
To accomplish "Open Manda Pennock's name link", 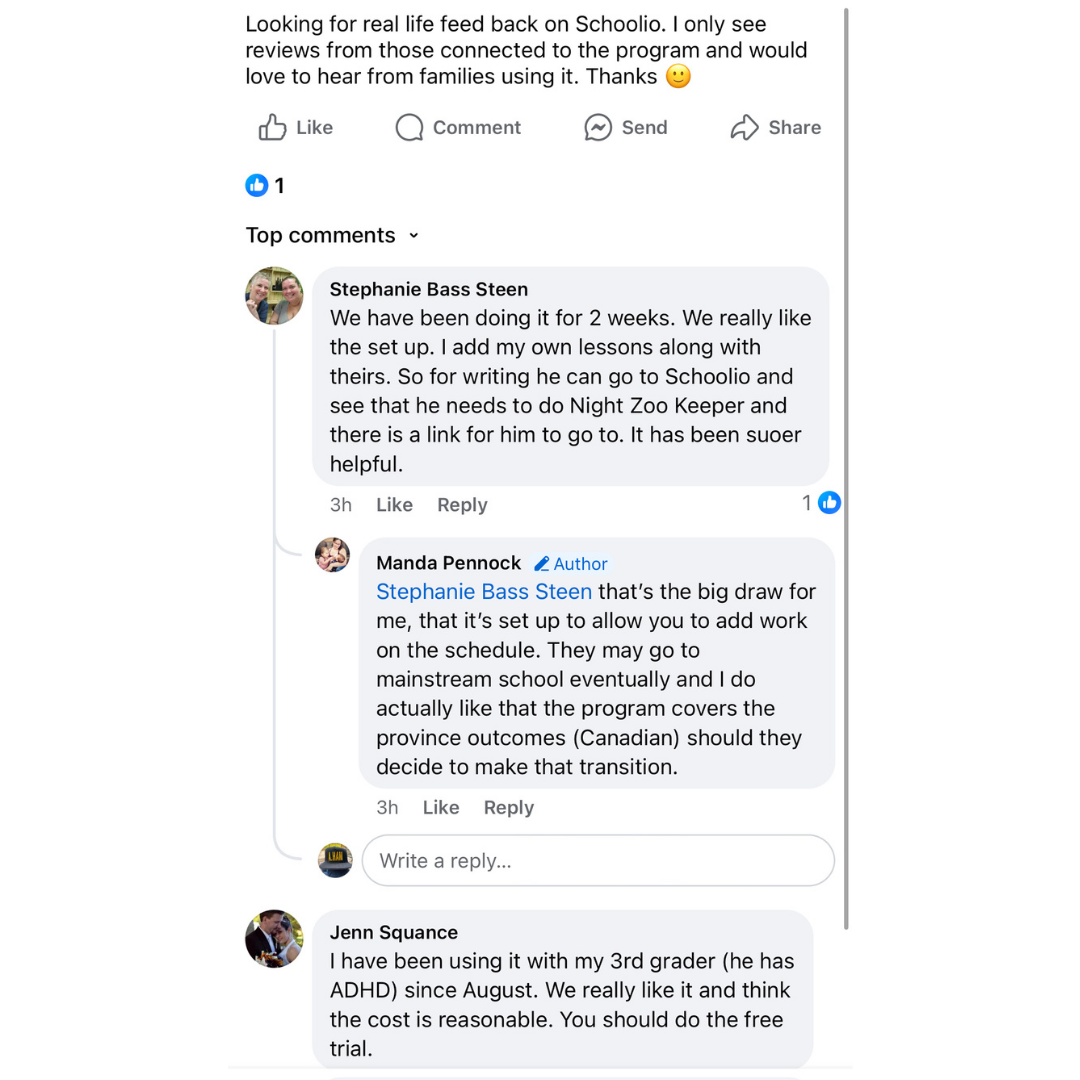I will pyautogui.click(x=448, y=563).
